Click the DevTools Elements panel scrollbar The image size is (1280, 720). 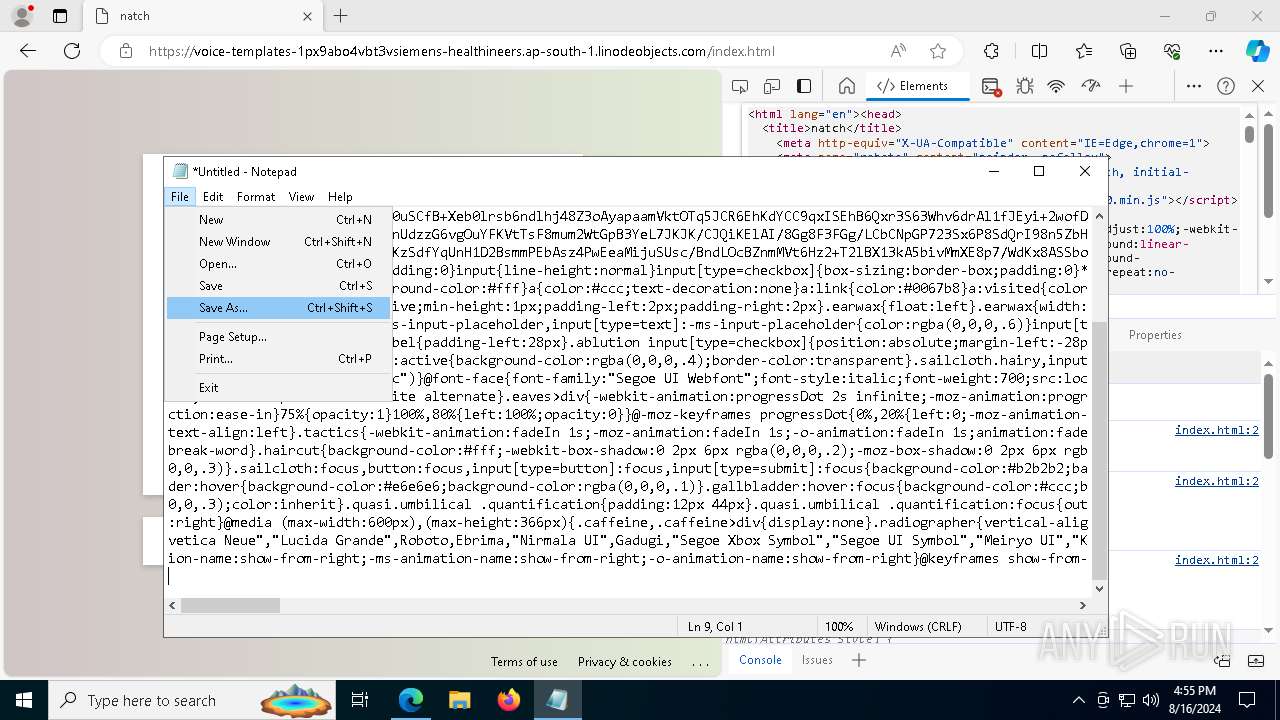point(1249,133)
